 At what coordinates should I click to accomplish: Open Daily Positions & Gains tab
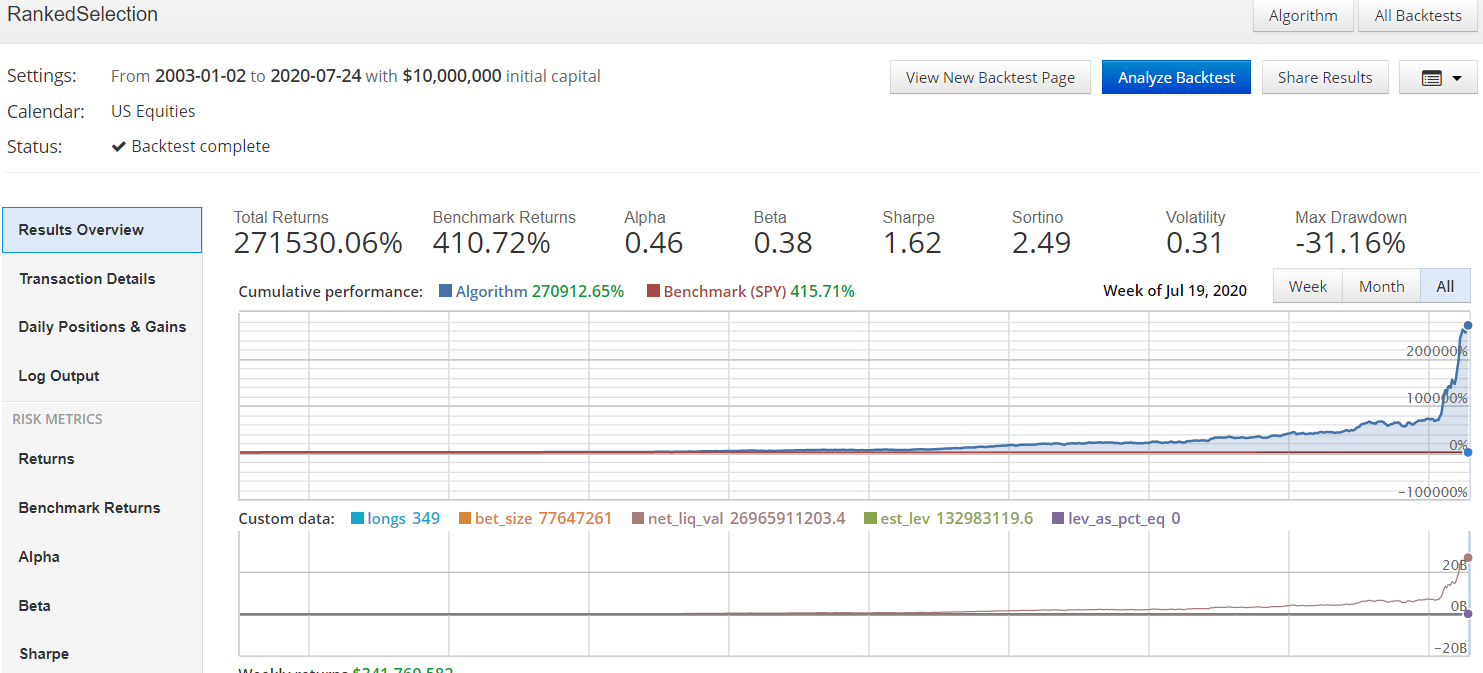click(102, 327)
